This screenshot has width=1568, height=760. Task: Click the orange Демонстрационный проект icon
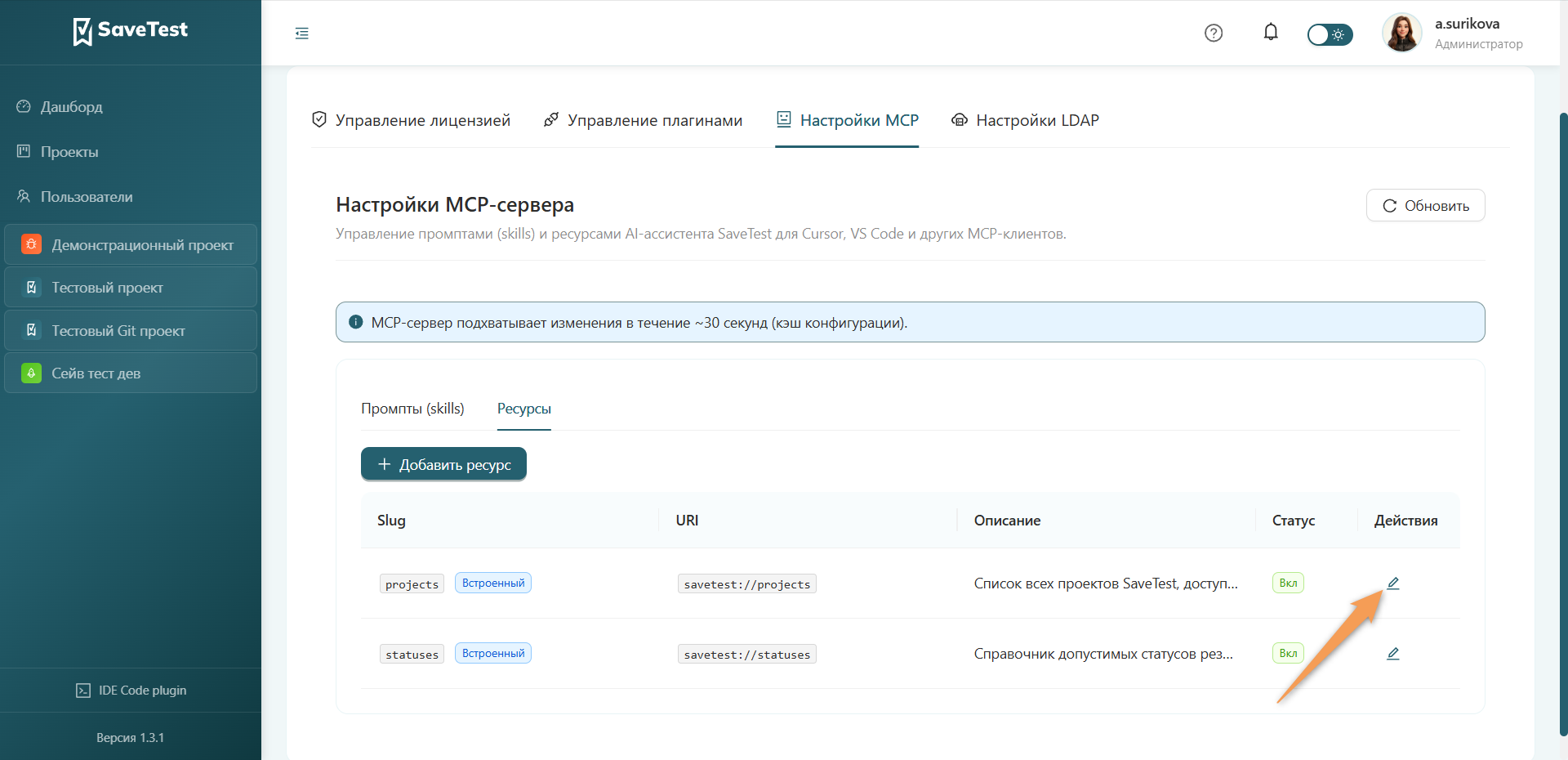31,244
